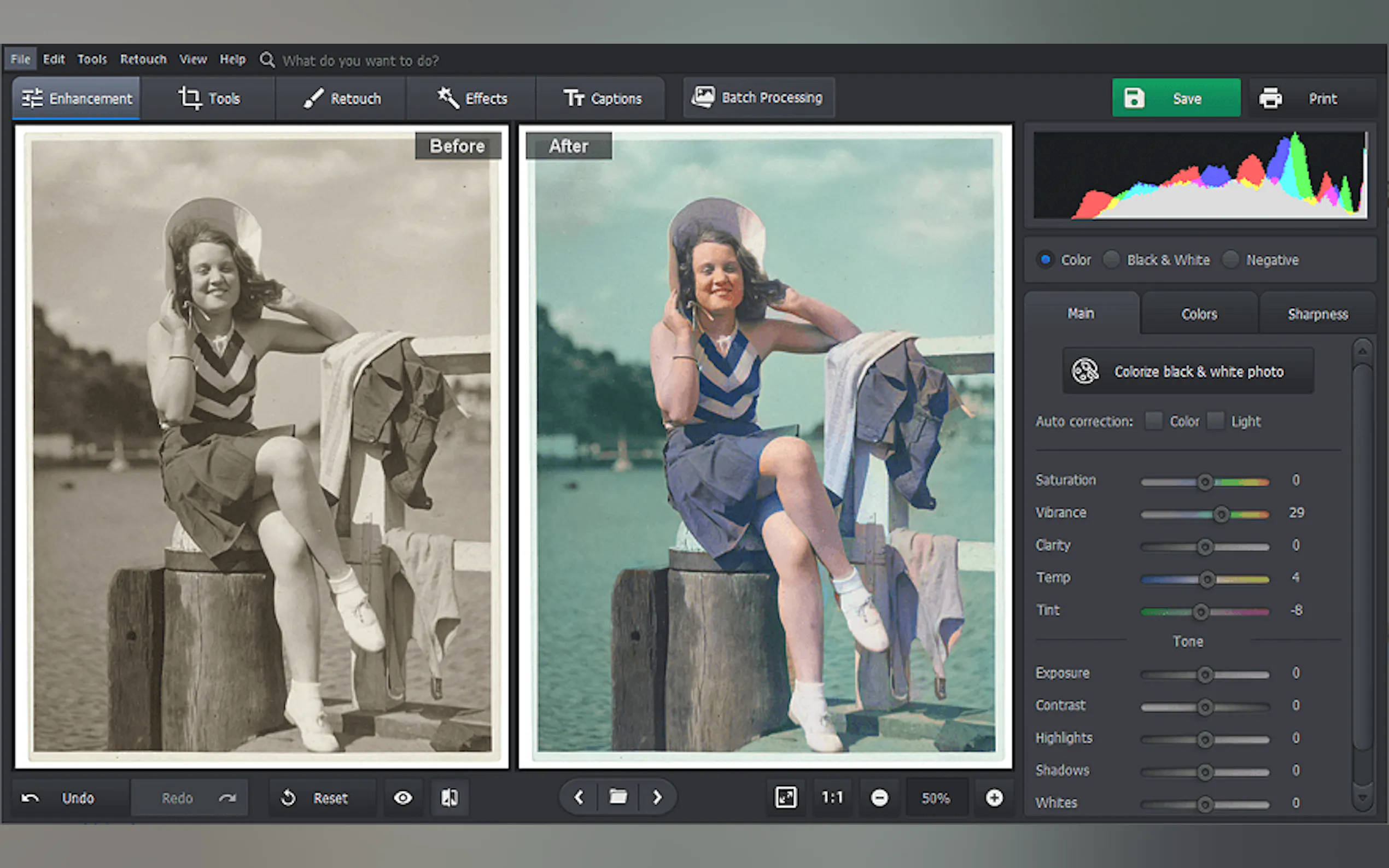Select the Color mode radio button
1389x868 pixels.
pos(1046,260)
